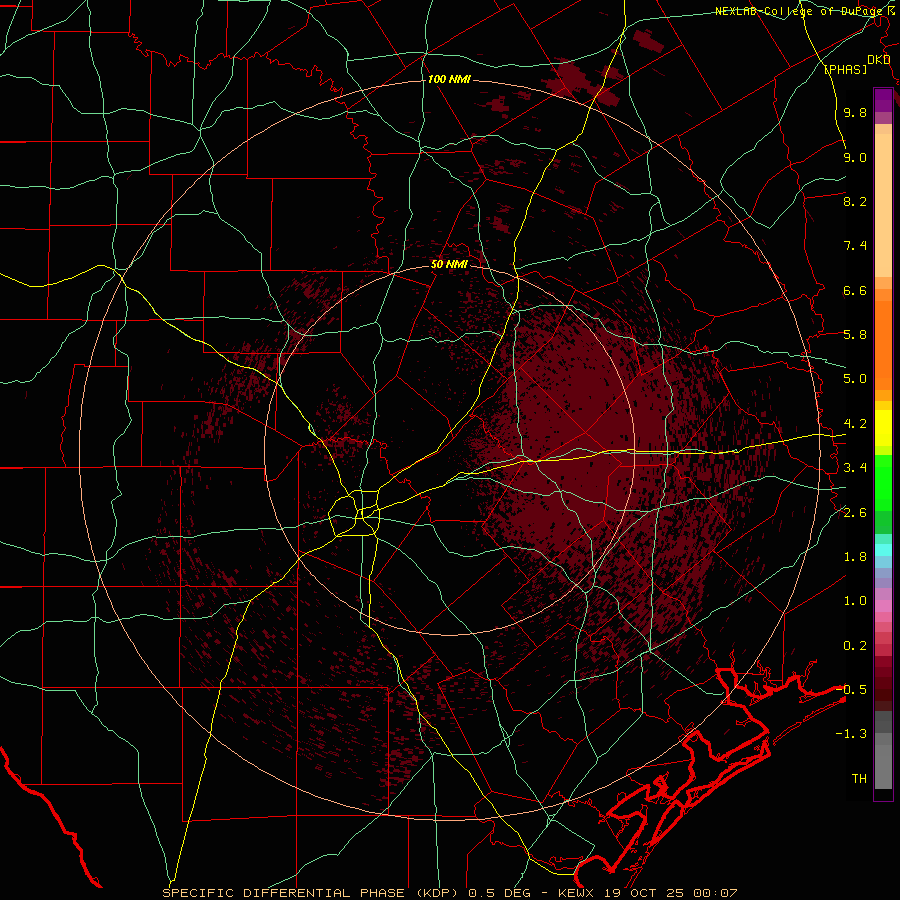
Task: Click the -1.3 scale value
Action: tap(851, 734)
